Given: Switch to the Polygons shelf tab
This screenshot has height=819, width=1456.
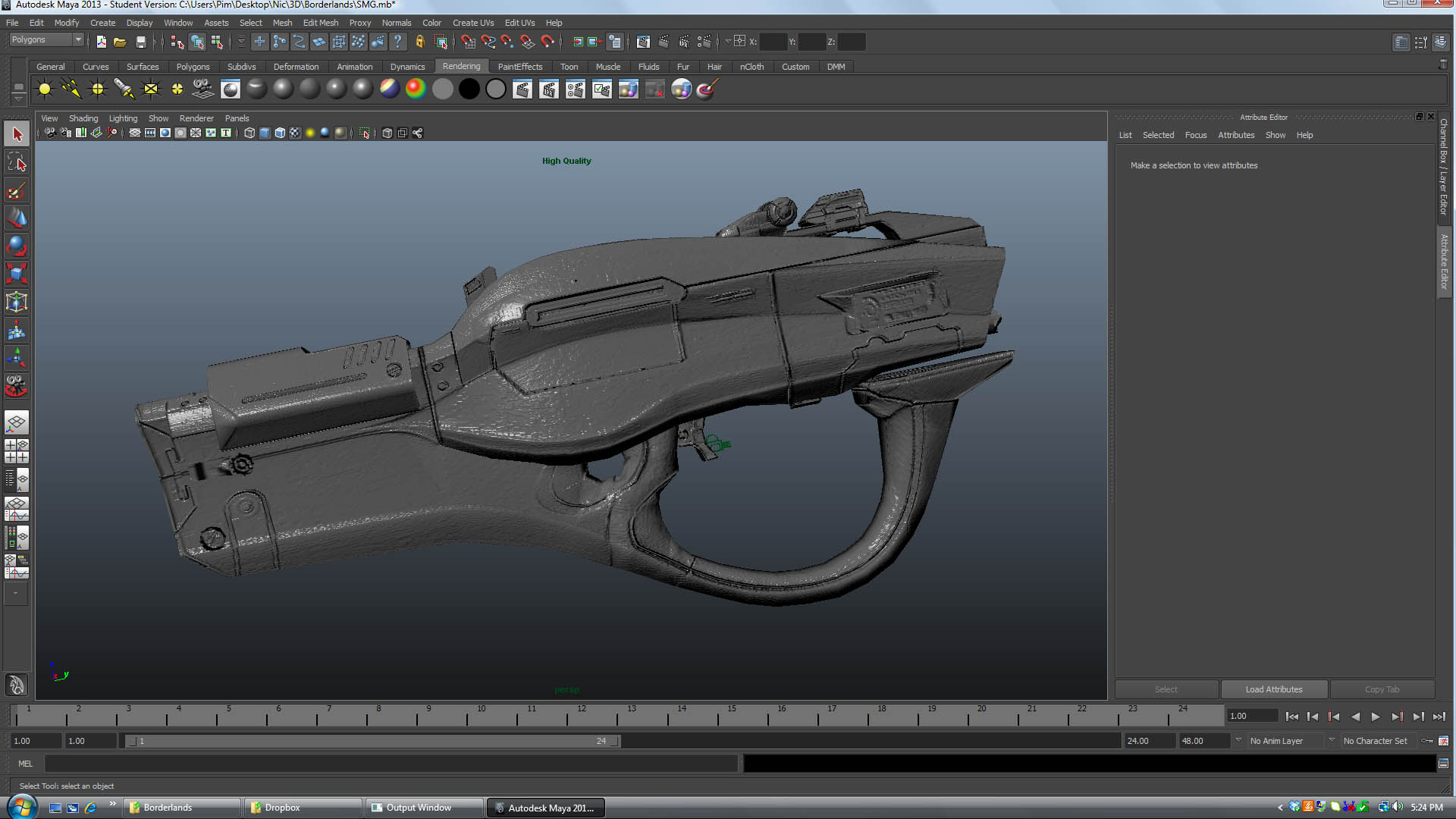Looking at the screenshot, I should 193,67.
